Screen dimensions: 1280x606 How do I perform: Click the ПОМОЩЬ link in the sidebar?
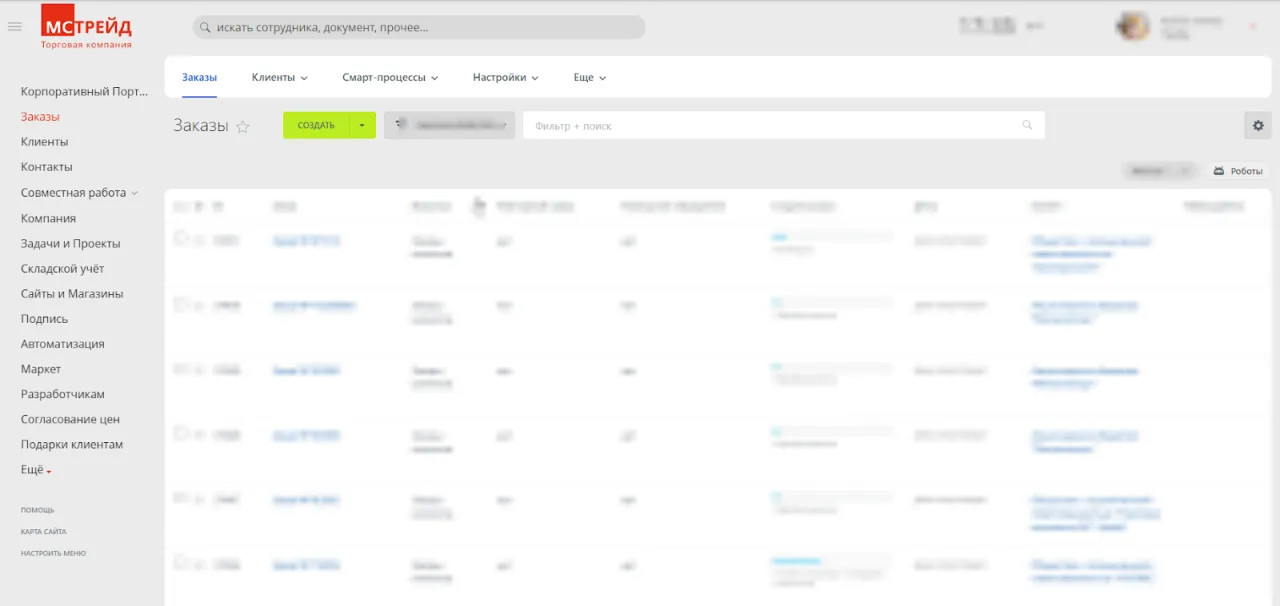[38, 510]
